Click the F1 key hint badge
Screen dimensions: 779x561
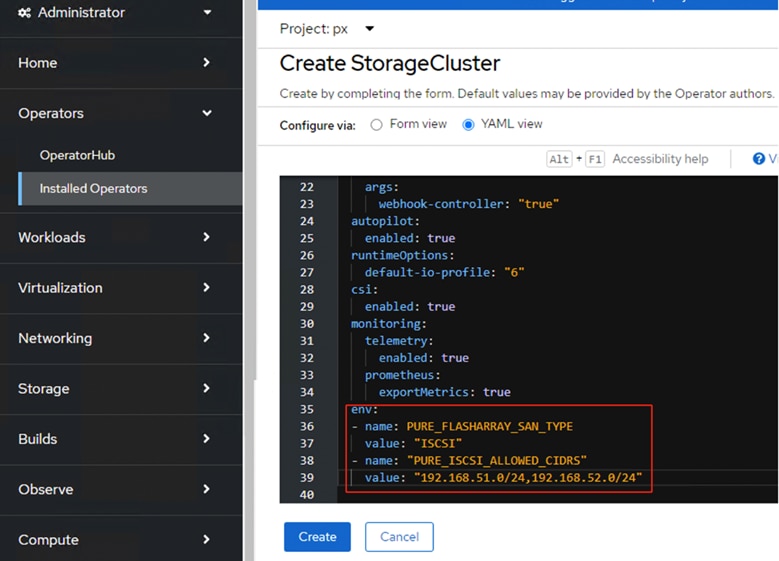click(x=595, y=159)
